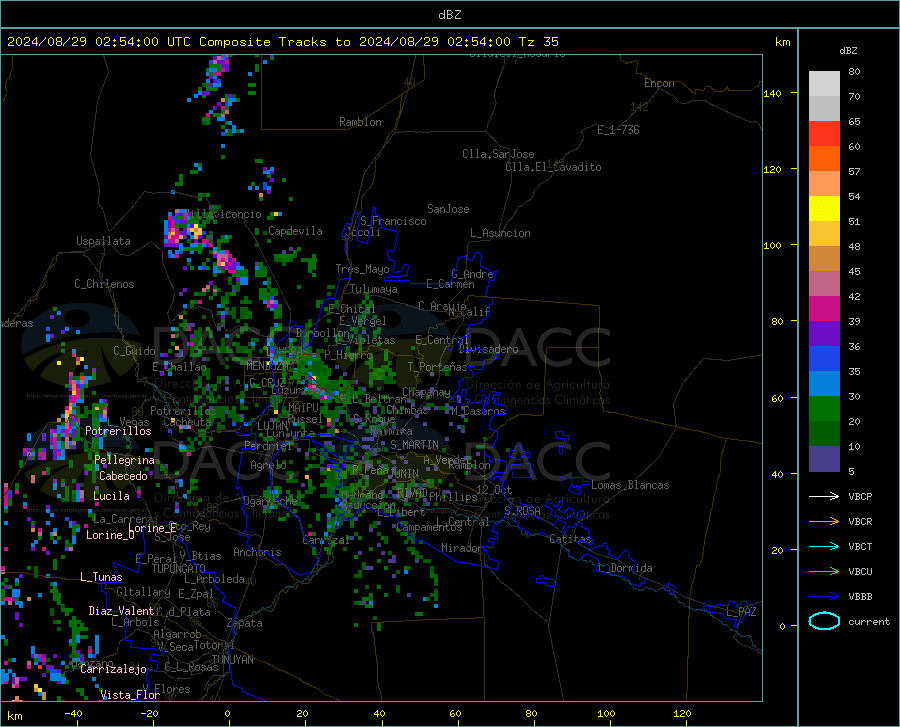Click the Algarrob place label
This screenshot has width=900, height=727.
tap(177, 635)
